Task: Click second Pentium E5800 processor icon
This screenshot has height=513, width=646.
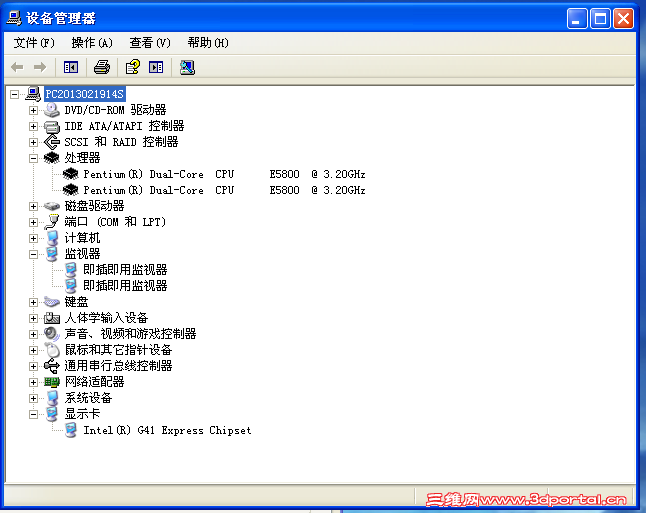Action: (x=71, y=190)
